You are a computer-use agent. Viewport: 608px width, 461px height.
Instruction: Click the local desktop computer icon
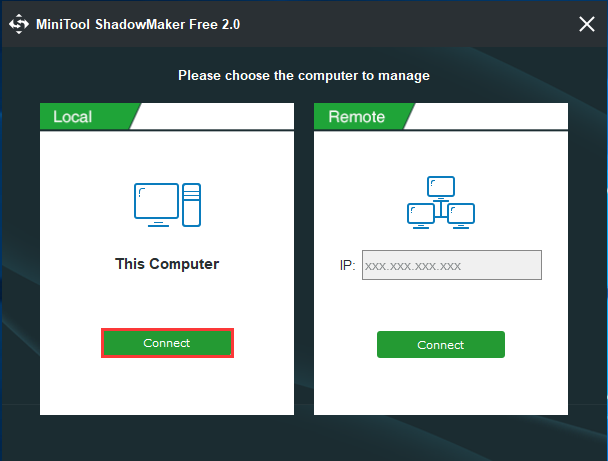(x=167, y=205)
